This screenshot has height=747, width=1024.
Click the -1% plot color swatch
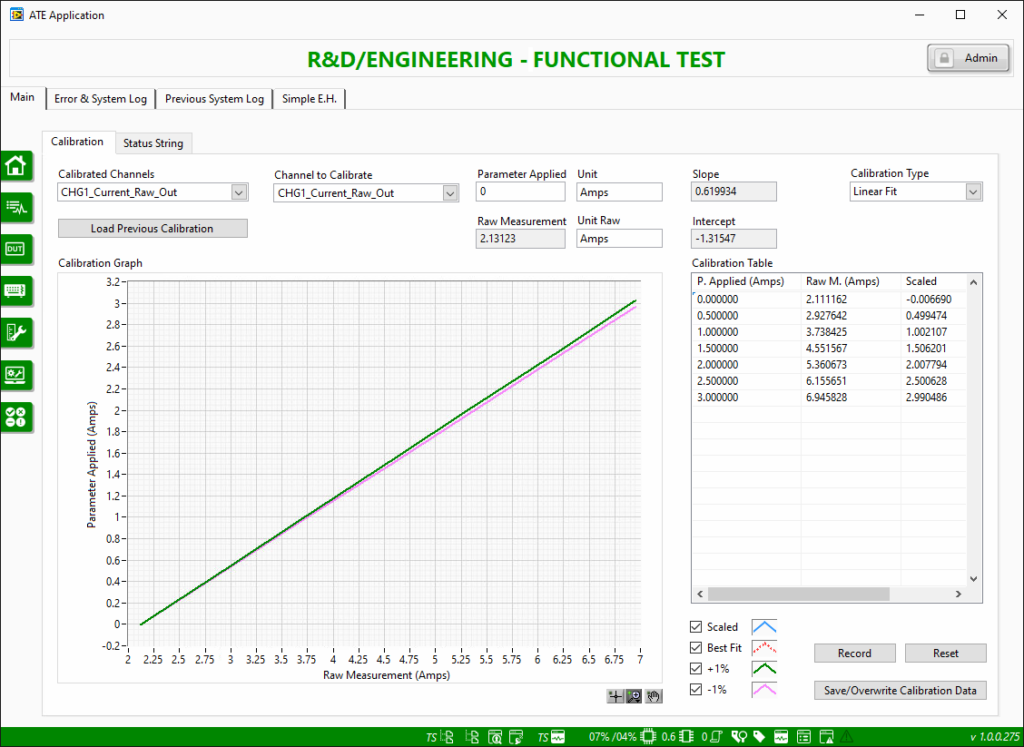764,690
